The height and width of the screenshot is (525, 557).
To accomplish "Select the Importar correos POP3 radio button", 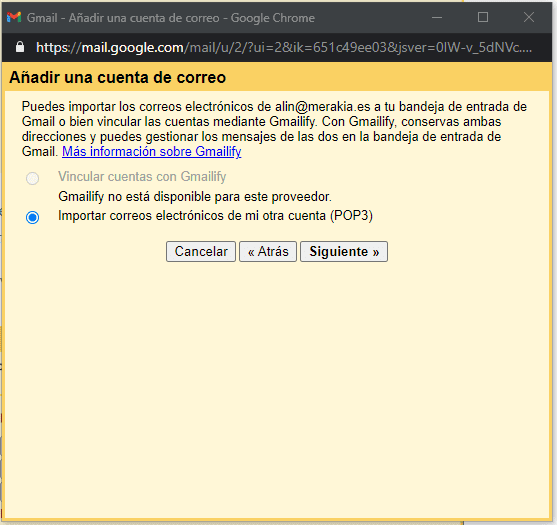I will (x=33, y=217).
